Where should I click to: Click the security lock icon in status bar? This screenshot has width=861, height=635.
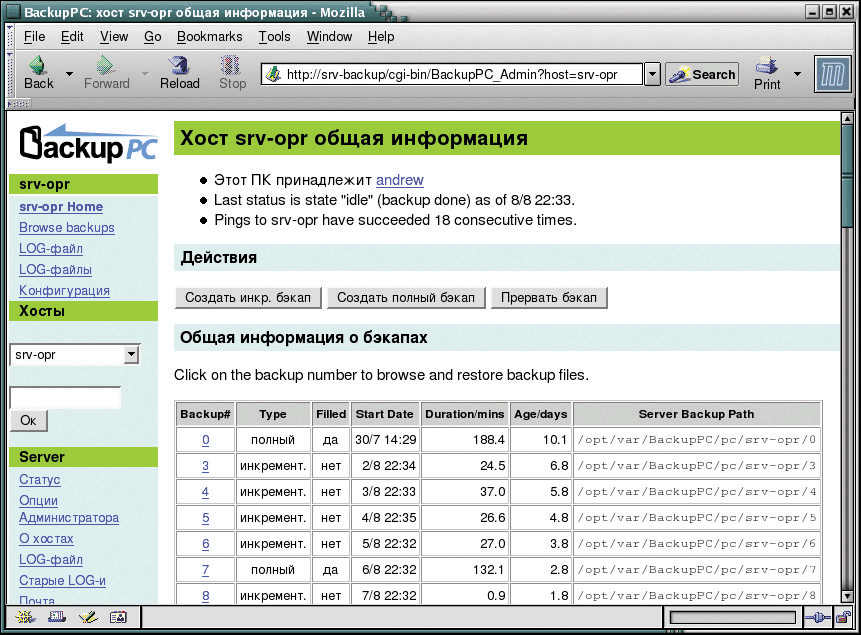pos(844,617)
